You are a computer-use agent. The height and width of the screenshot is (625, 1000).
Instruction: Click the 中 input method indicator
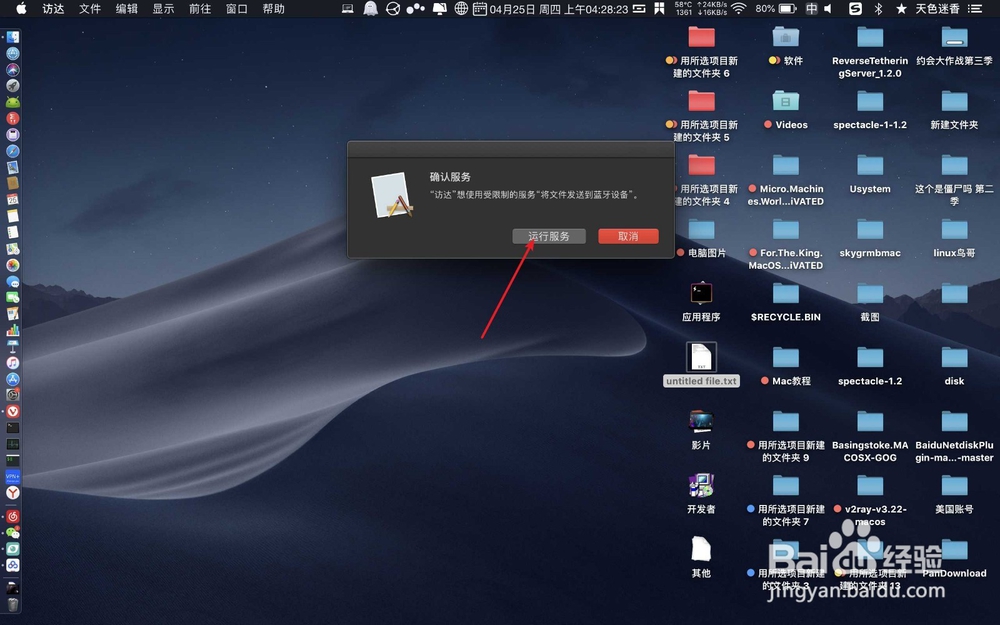point(811,8)
